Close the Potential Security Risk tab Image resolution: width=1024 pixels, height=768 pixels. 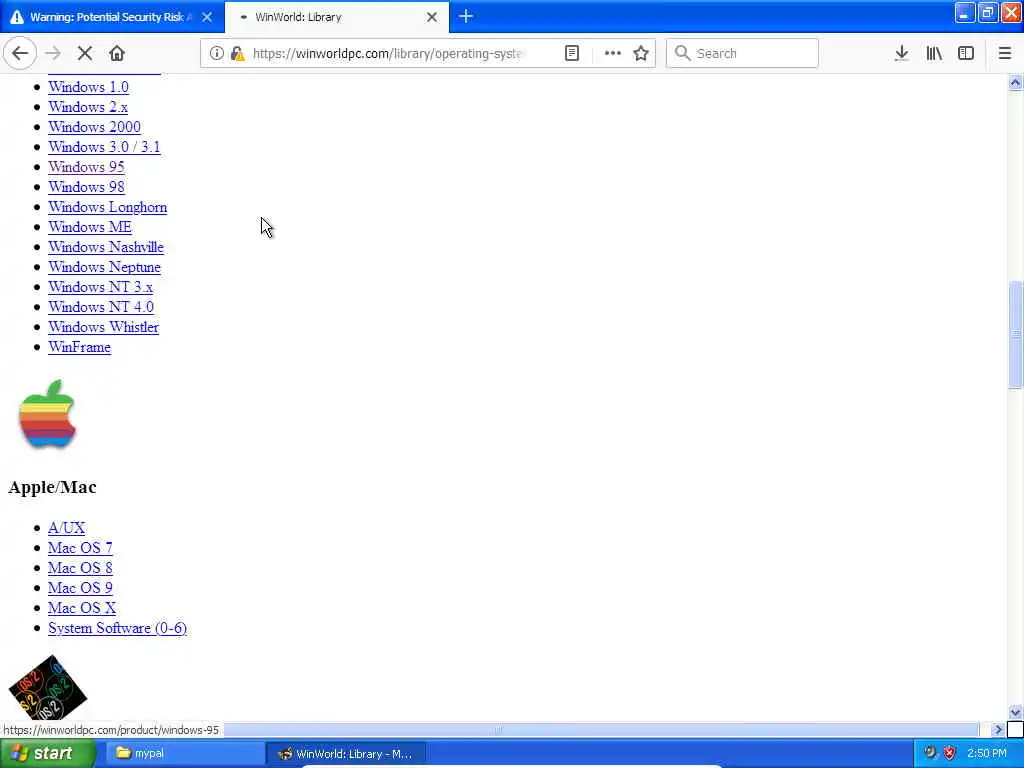(207, 17)
